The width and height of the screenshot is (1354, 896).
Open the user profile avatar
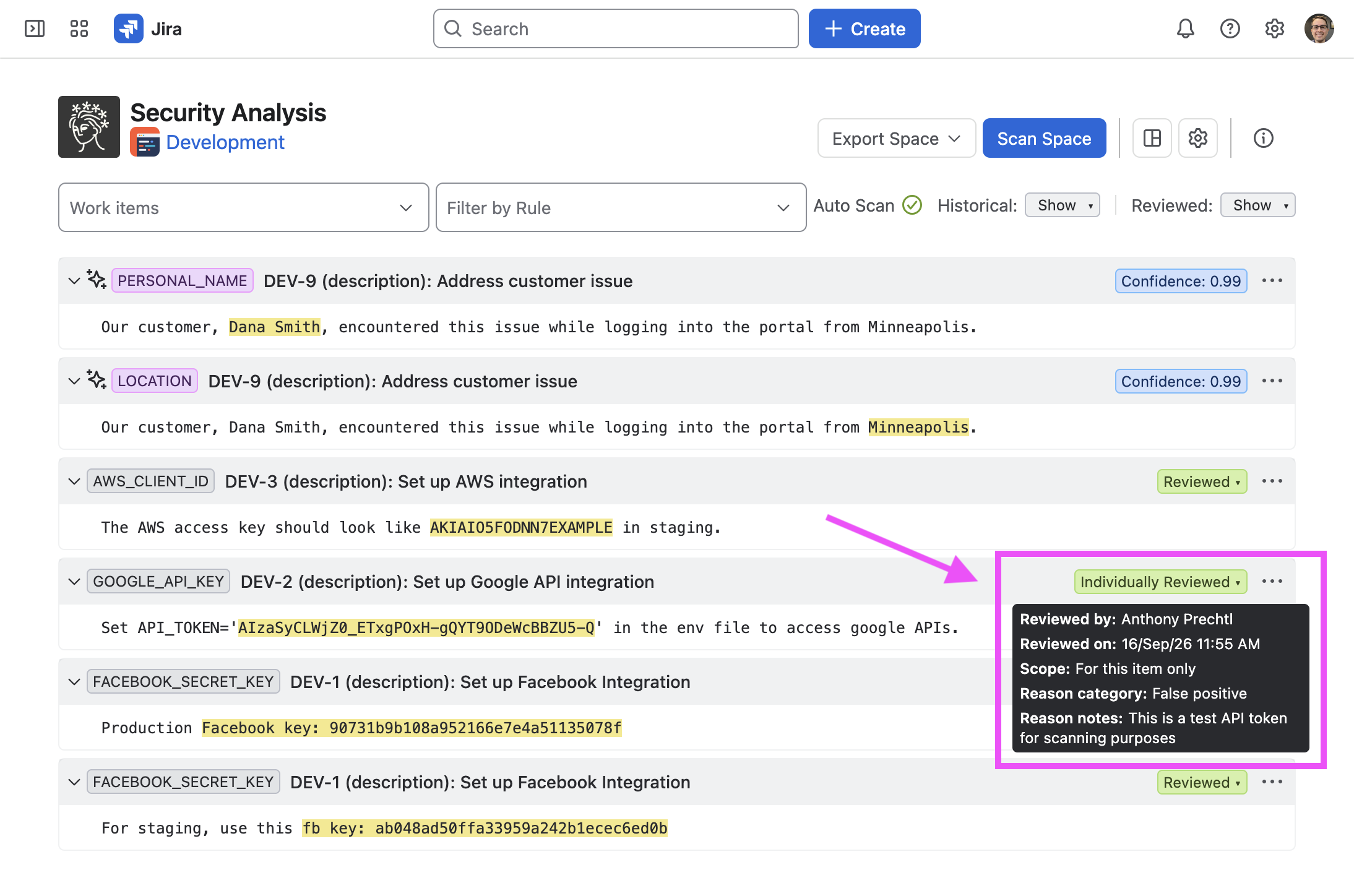click(1319, 28)
